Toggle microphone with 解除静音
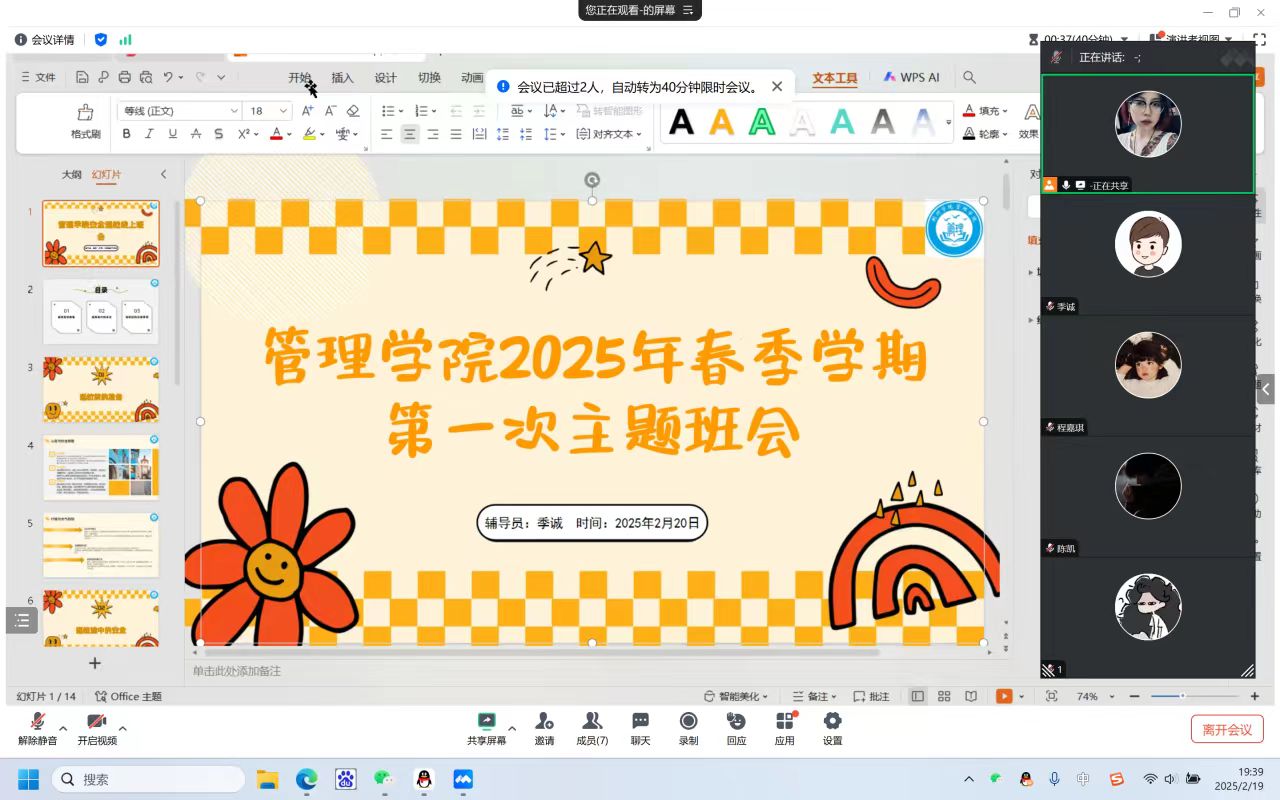The height and width of the screenshot is (800, 1280). [x=37, y=722]
